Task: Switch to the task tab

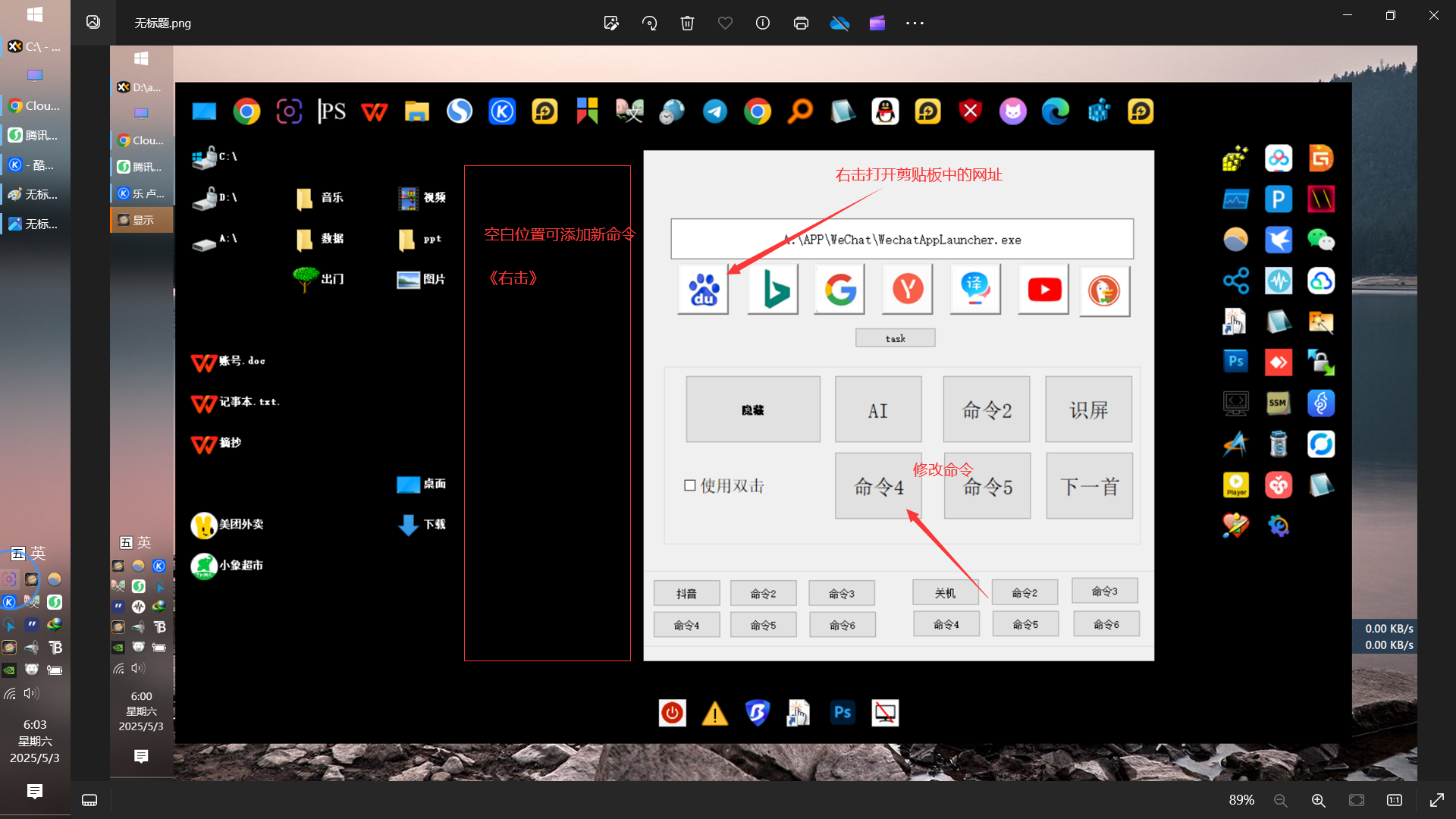Action: [895, 337]
